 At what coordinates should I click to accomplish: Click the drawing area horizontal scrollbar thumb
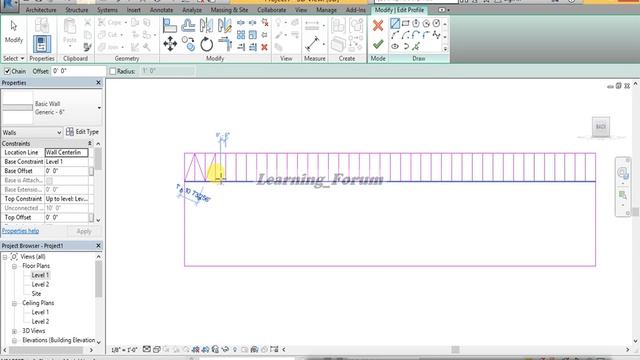[455, 349]
